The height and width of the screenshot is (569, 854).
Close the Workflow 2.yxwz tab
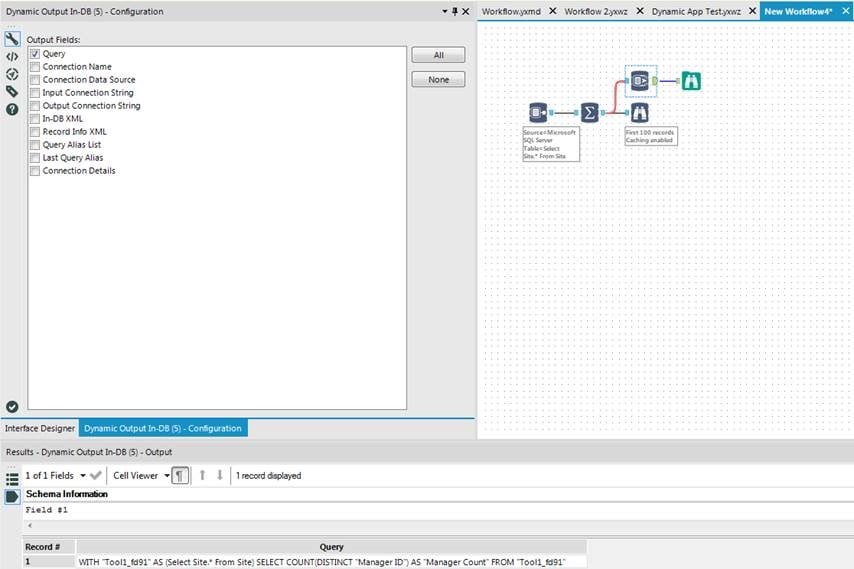(640, 11)
